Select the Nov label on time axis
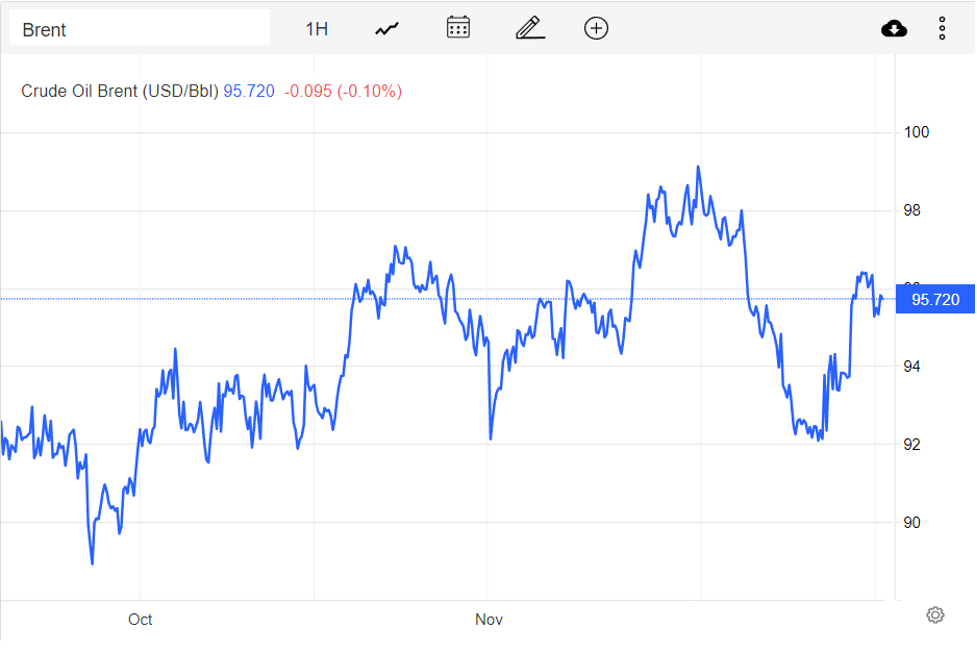 coord(488,620)
